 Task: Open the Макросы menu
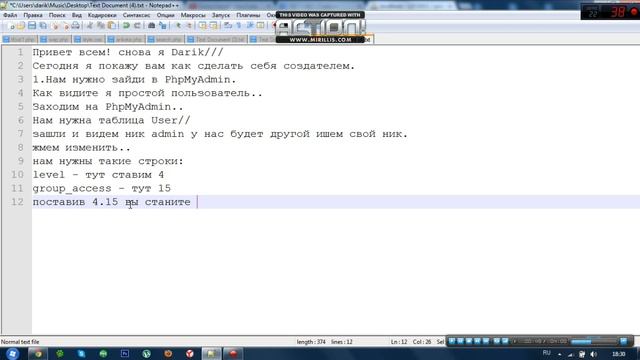193,15
